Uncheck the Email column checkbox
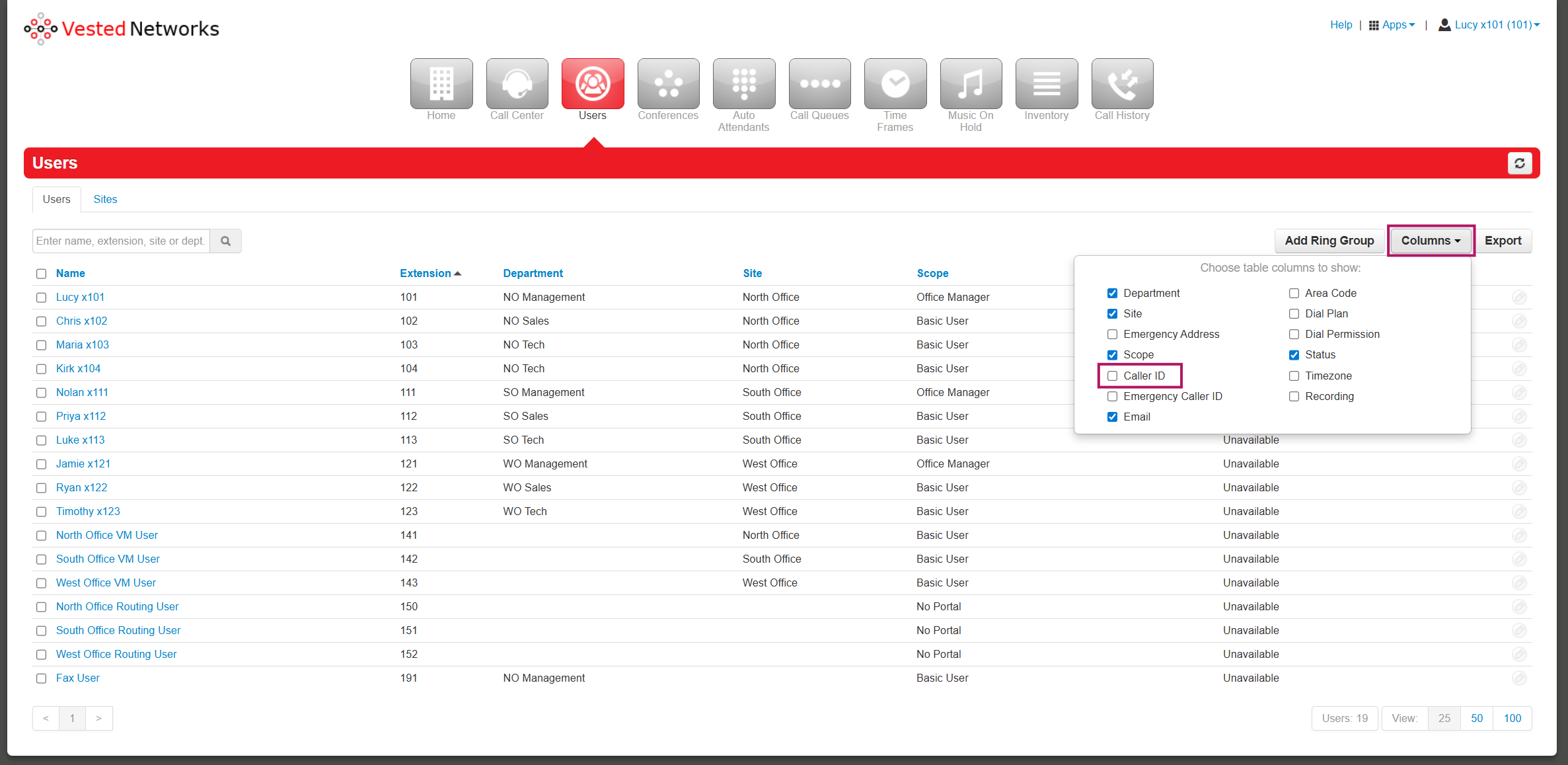The height and width of the screenshot is (765, 1568). (1112, 417)
